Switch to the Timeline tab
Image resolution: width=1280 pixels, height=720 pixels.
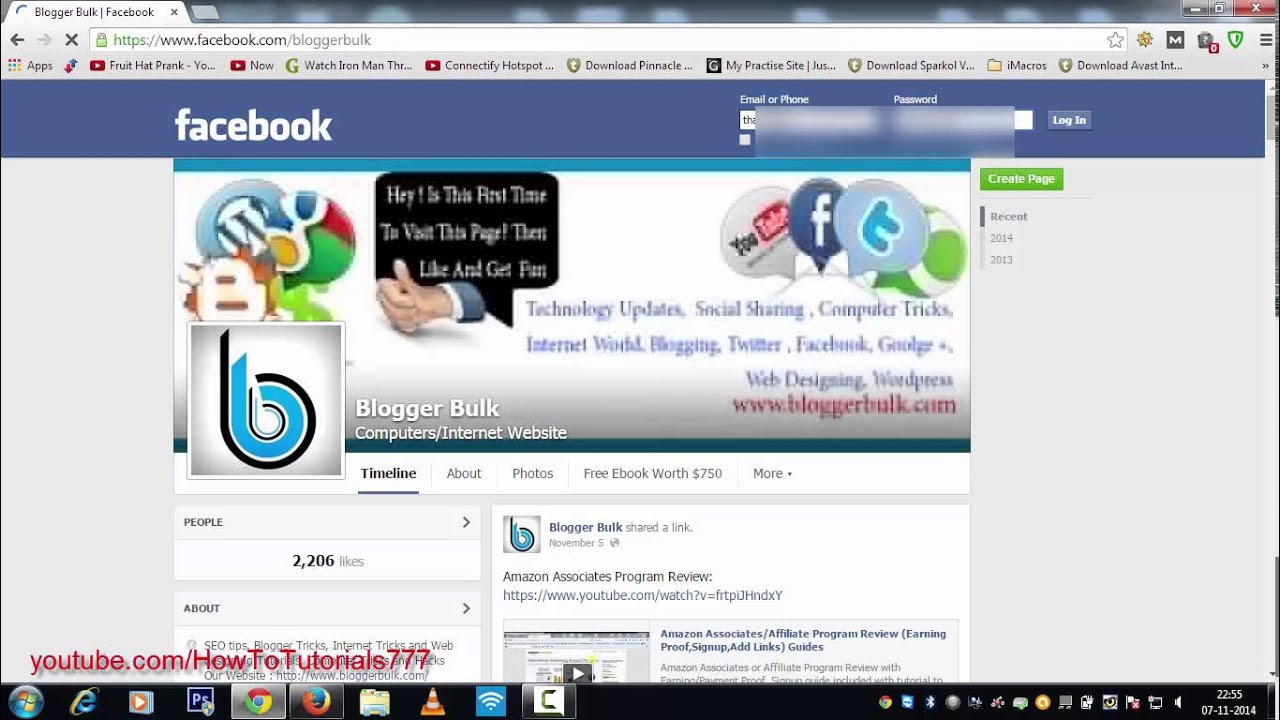388,474
